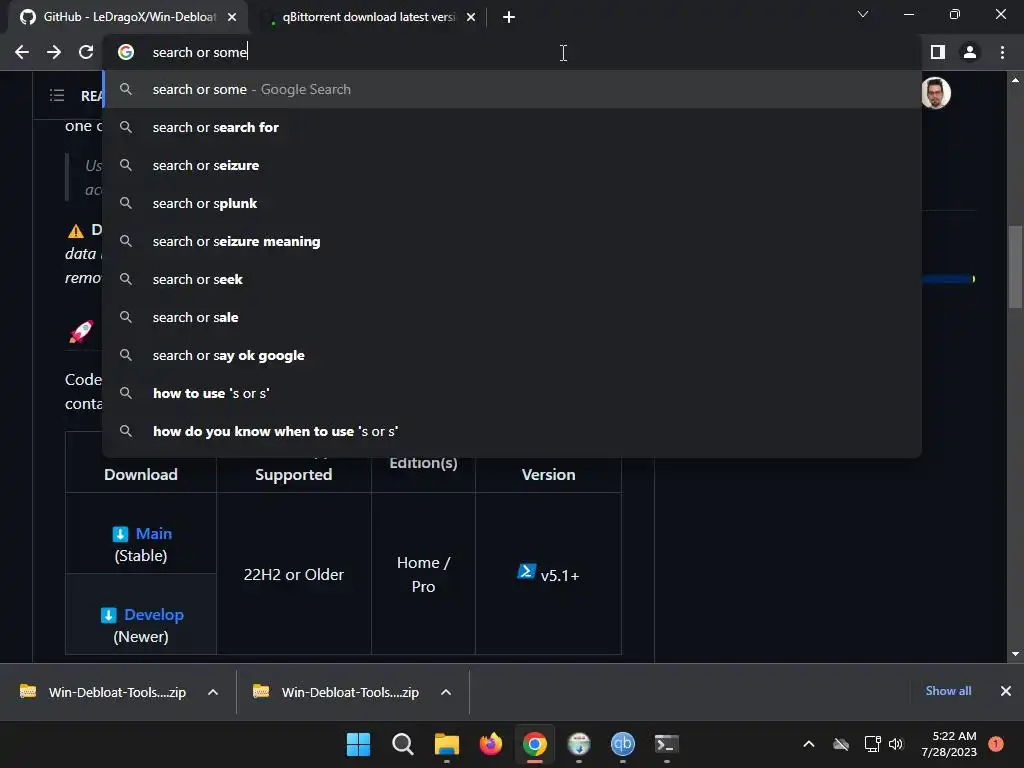Show all downloads
Image resolution: width=1024 pixels, height=768 pixels.
point(948,691)
